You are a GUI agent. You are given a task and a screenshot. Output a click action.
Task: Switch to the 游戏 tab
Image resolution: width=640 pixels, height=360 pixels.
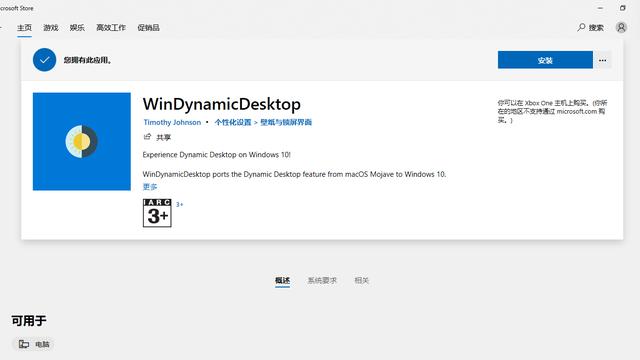coord(51,28)
